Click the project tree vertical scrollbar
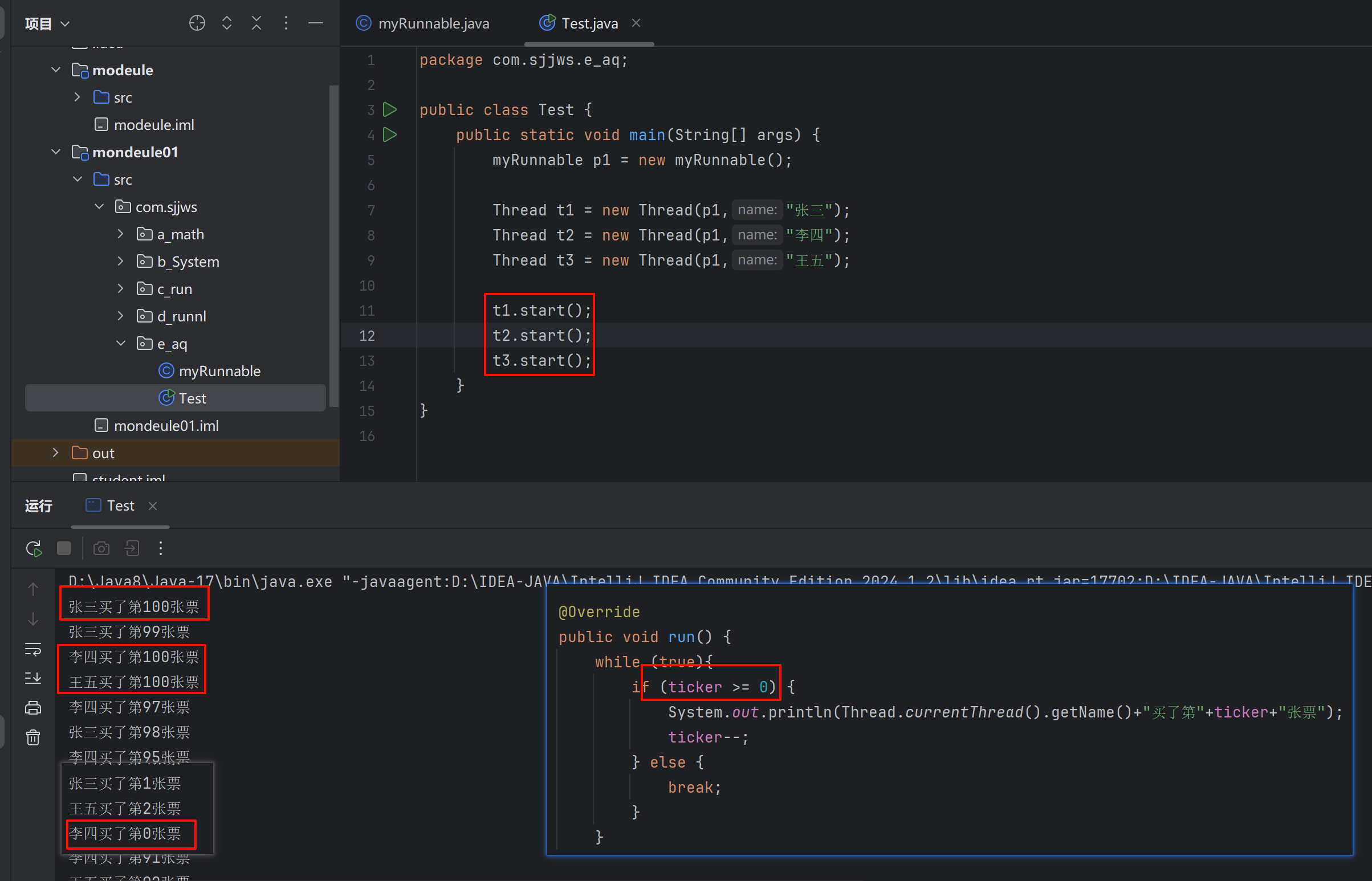This screenshot has width=1372, height=881. [333, 246]
